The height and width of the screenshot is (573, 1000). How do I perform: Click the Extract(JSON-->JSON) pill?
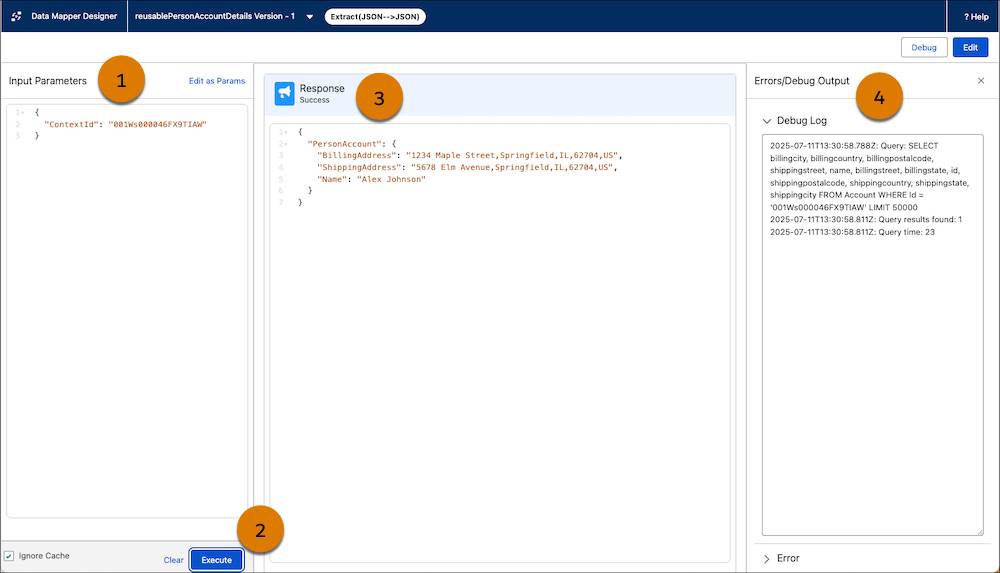pyautogui.click(x=375, y=17)
